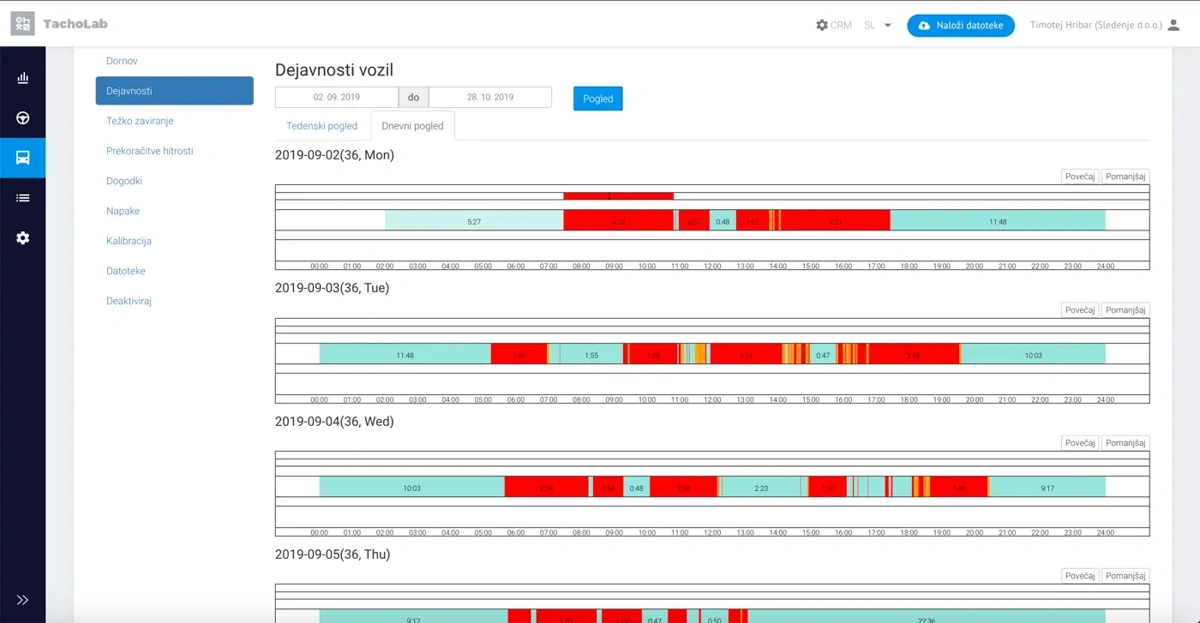Click the TachoLab logo icon
This screenshot has height=623, width=1200.
click(22, 24)
